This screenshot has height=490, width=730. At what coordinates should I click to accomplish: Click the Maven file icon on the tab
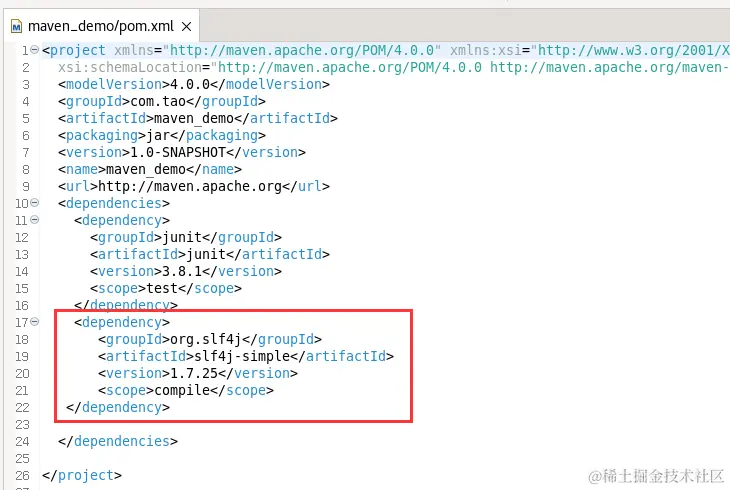(16, 26)
